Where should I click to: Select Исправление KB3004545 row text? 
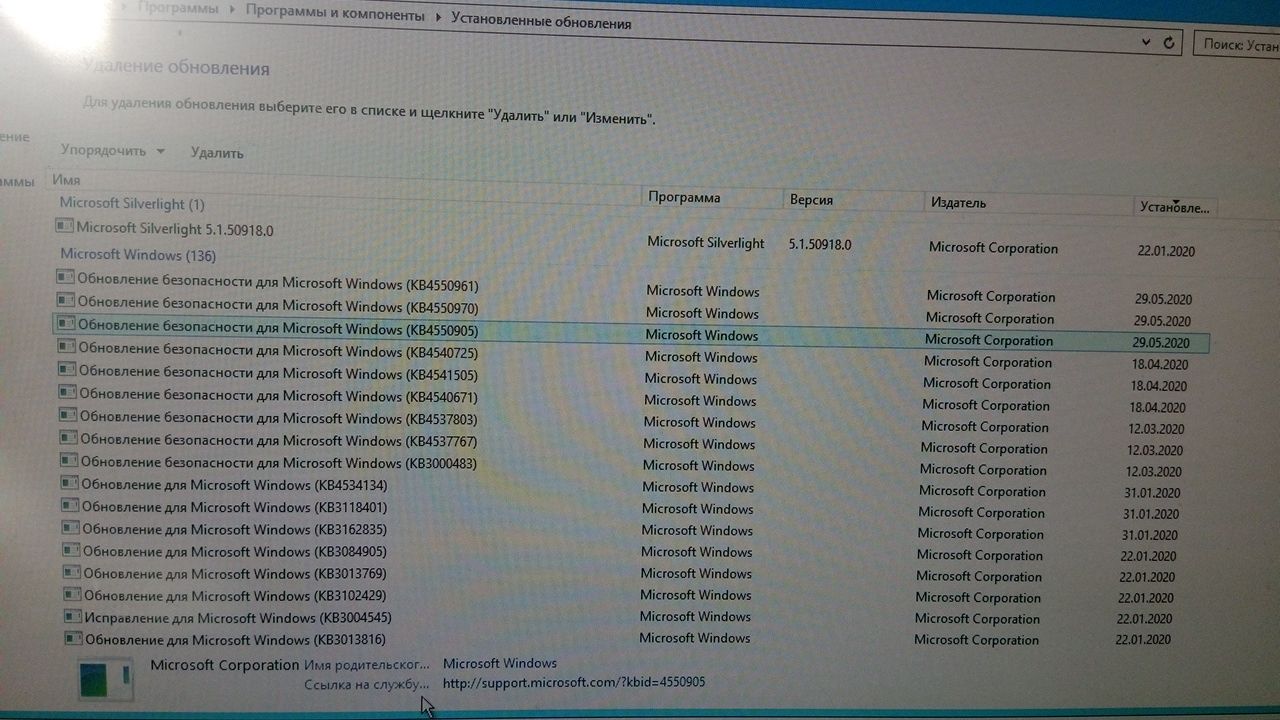[x=238, y=617]
